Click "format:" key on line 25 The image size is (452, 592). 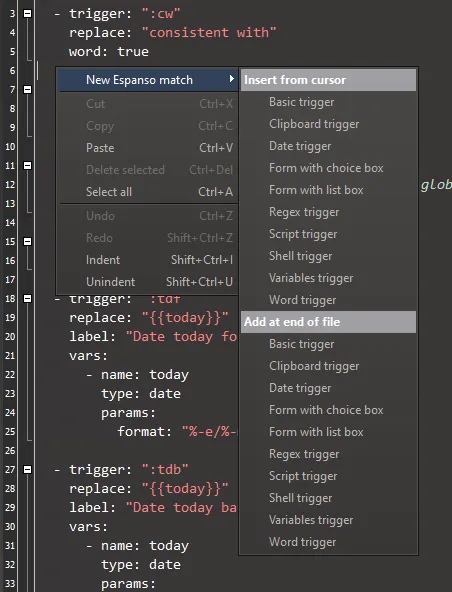click(x=145, y=432)
